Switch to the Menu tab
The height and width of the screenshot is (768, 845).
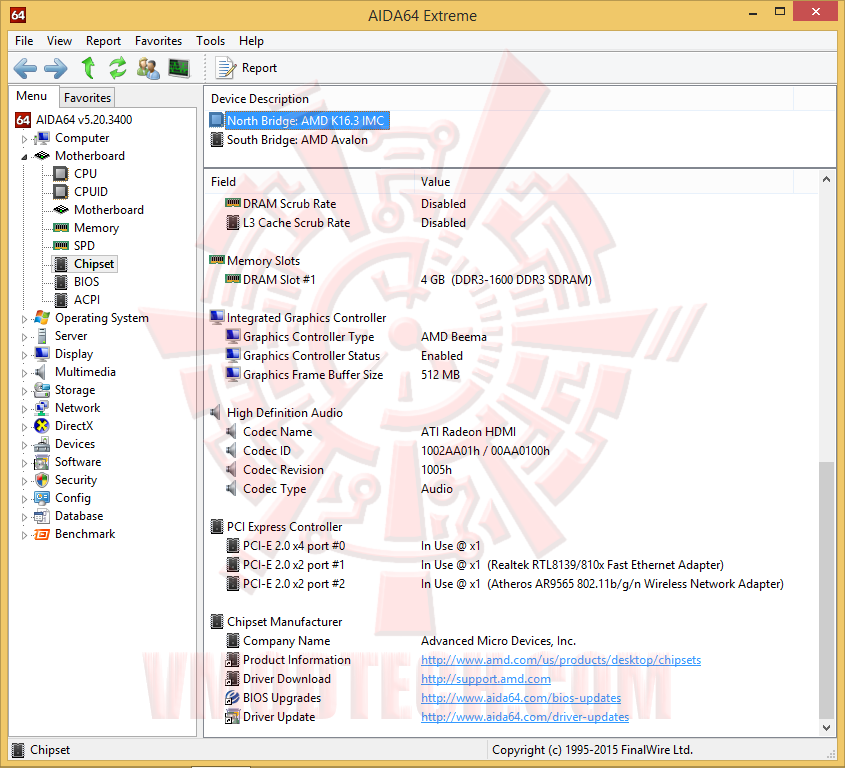[x=32, y=96]
